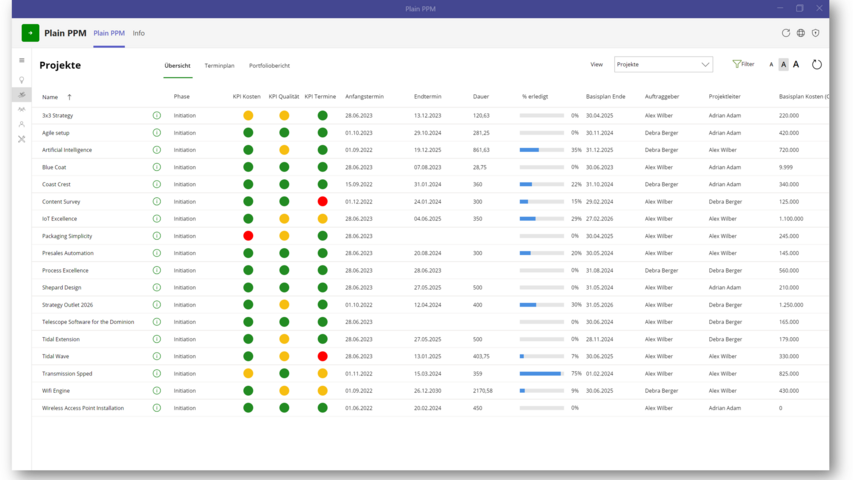853x480 pixels.
Task: Open the Info link in the header
Action: click(139, 33)
